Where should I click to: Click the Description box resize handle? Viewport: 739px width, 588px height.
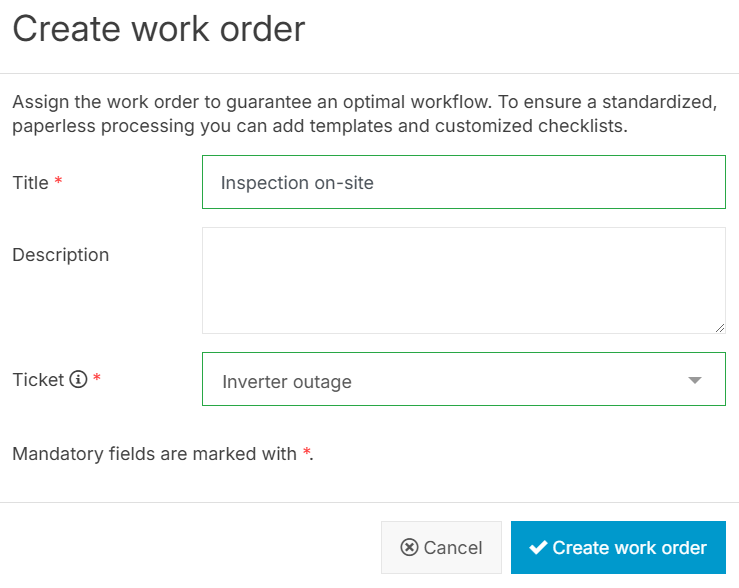720,327
